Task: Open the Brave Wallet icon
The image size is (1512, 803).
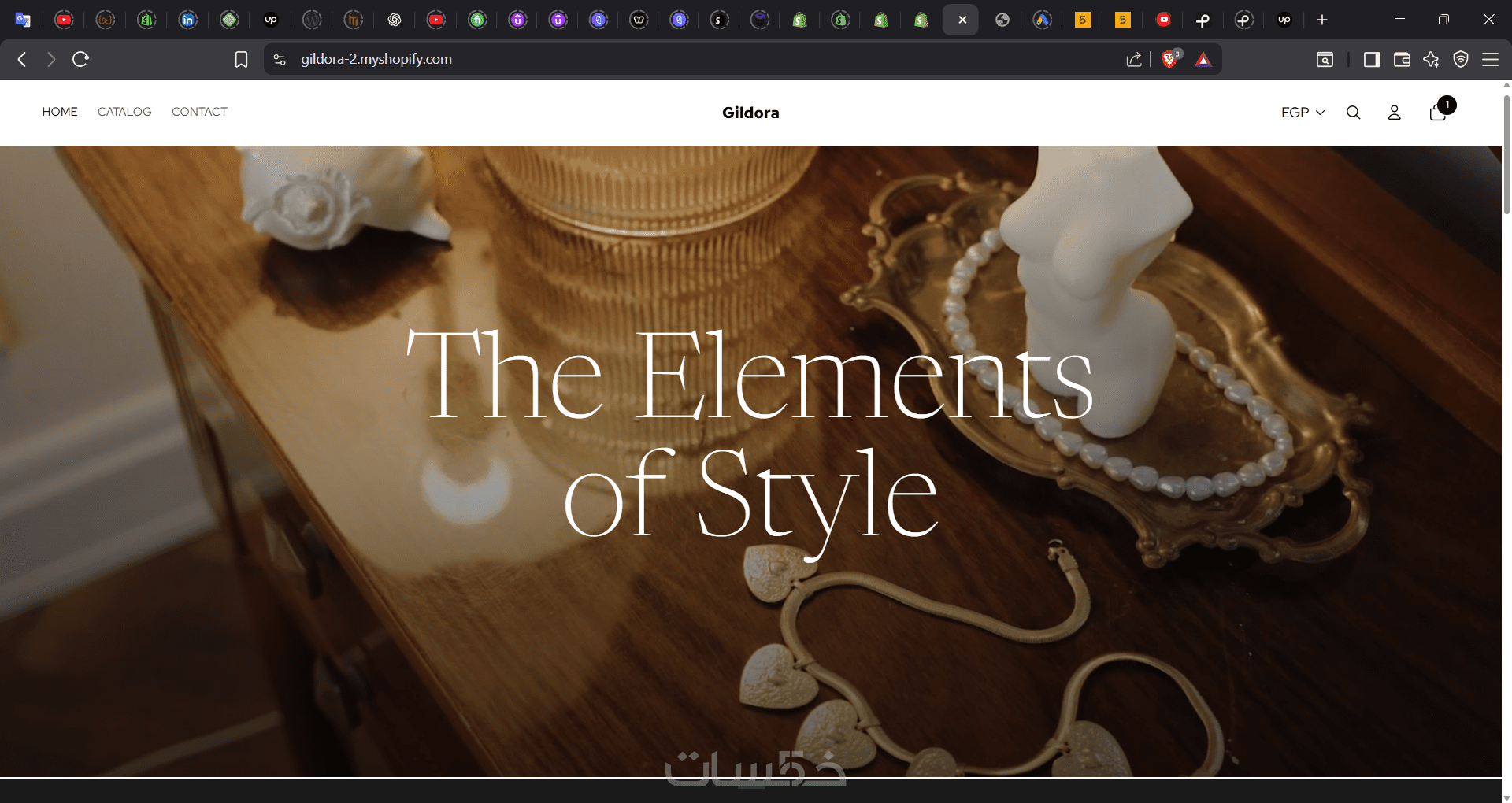Action: coord(1402,59)
